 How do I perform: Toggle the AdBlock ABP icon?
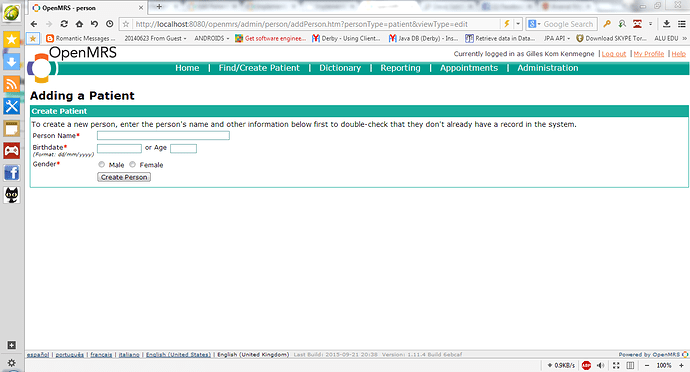(586, 365)
